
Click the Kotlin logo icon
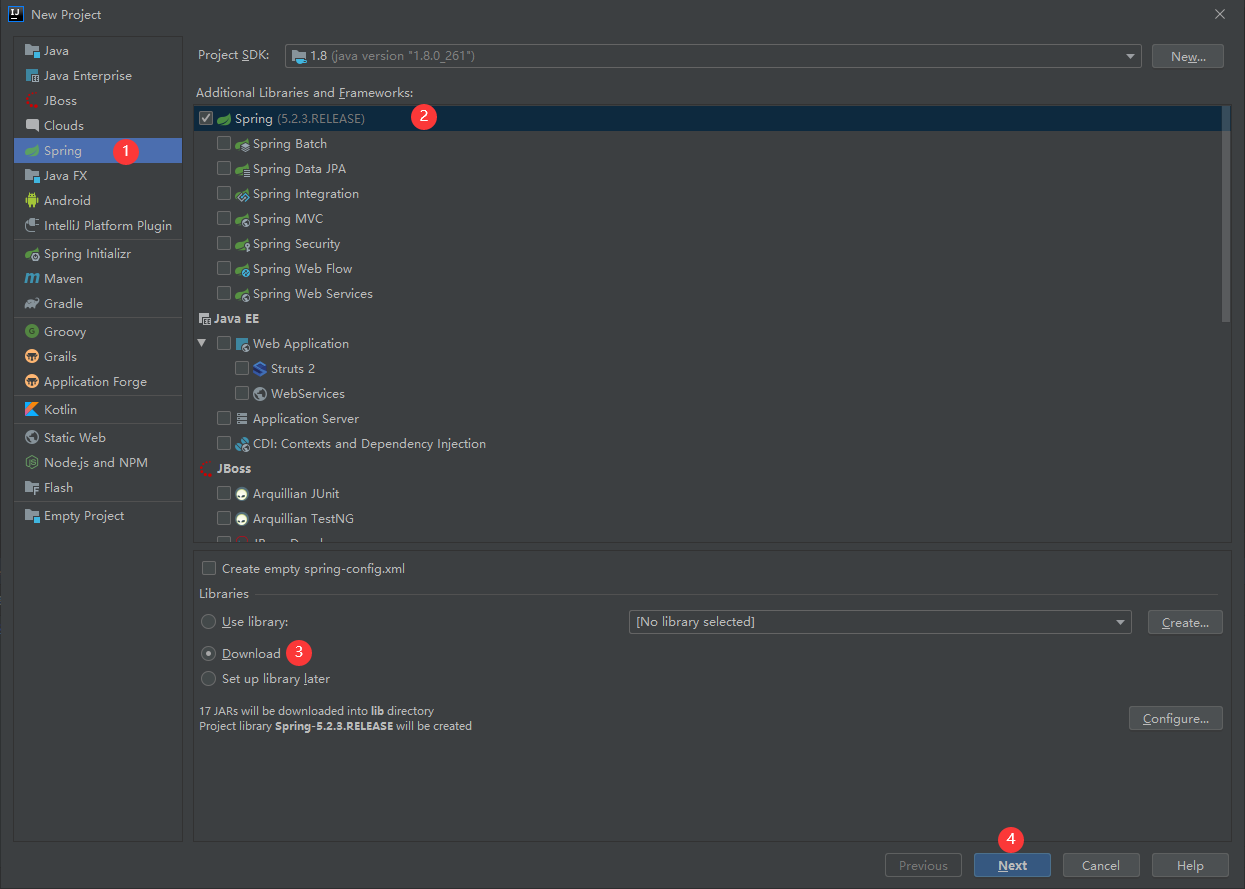tap(32, 409)
